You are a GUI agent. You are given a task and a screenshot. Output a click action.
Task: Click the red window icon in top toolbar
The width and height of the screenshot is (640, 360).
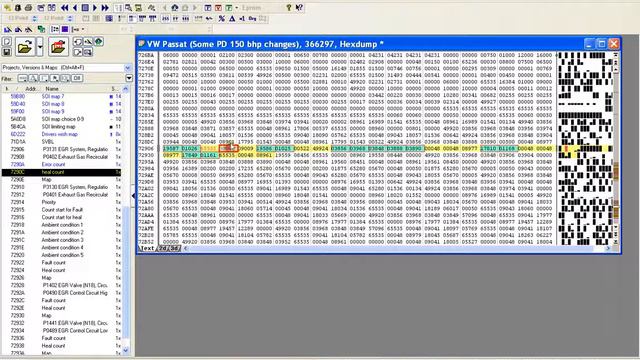(218, 7)
